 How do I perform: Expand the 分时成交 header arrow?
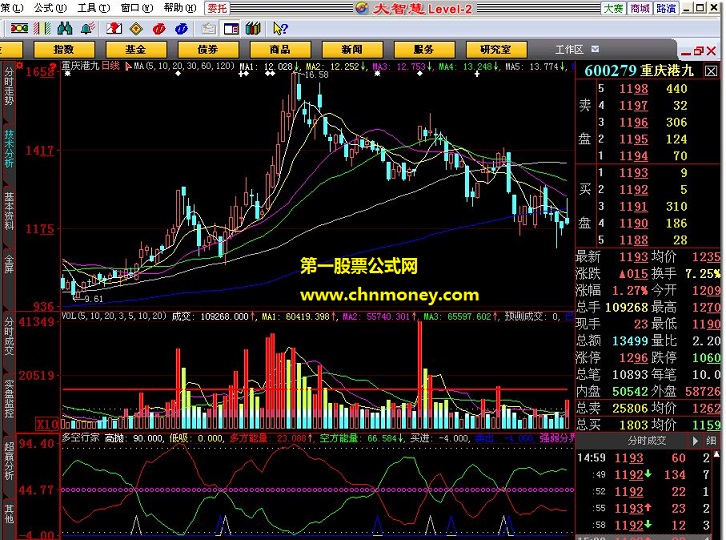coord(695,441)
